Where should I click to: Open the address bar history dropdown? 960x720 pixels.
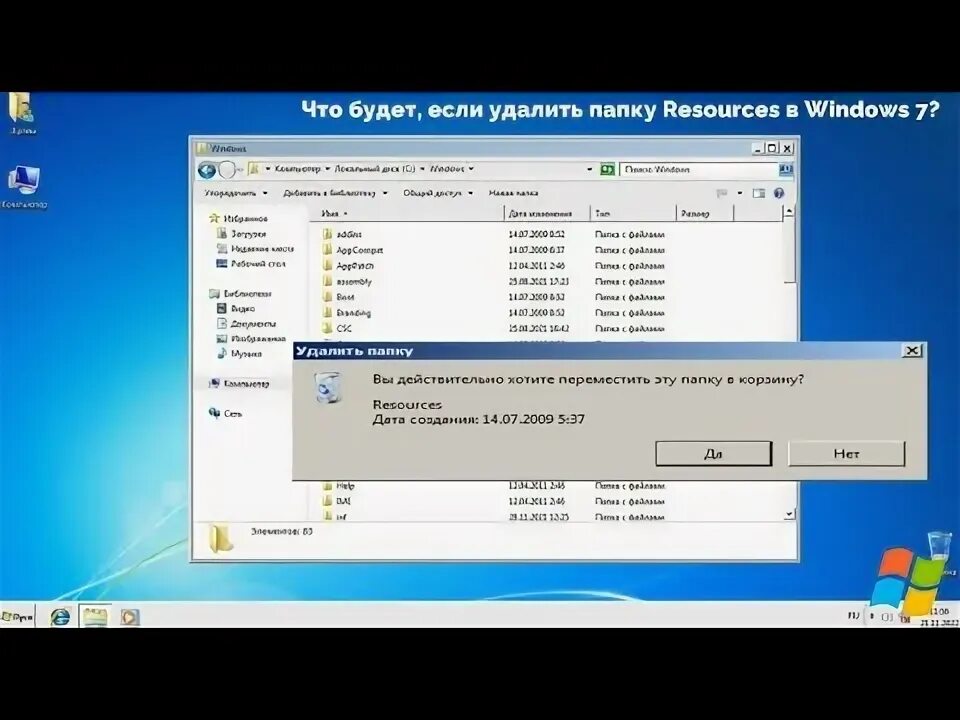point(590,170)
